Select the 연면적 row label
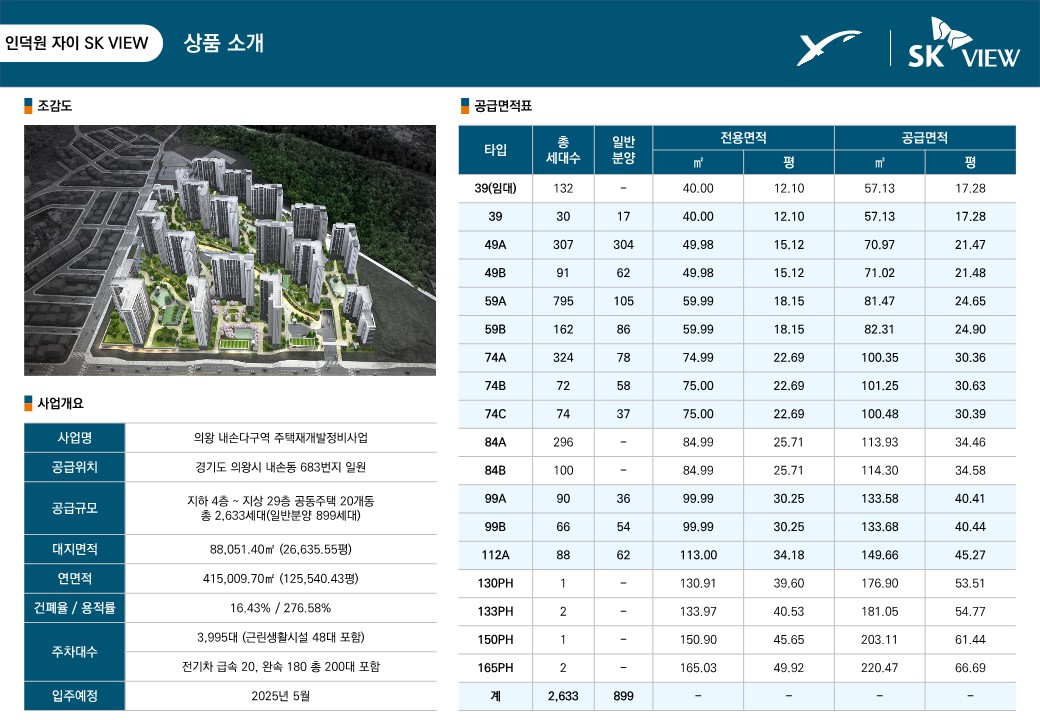The image size is (1040, 720). [74, 578]
